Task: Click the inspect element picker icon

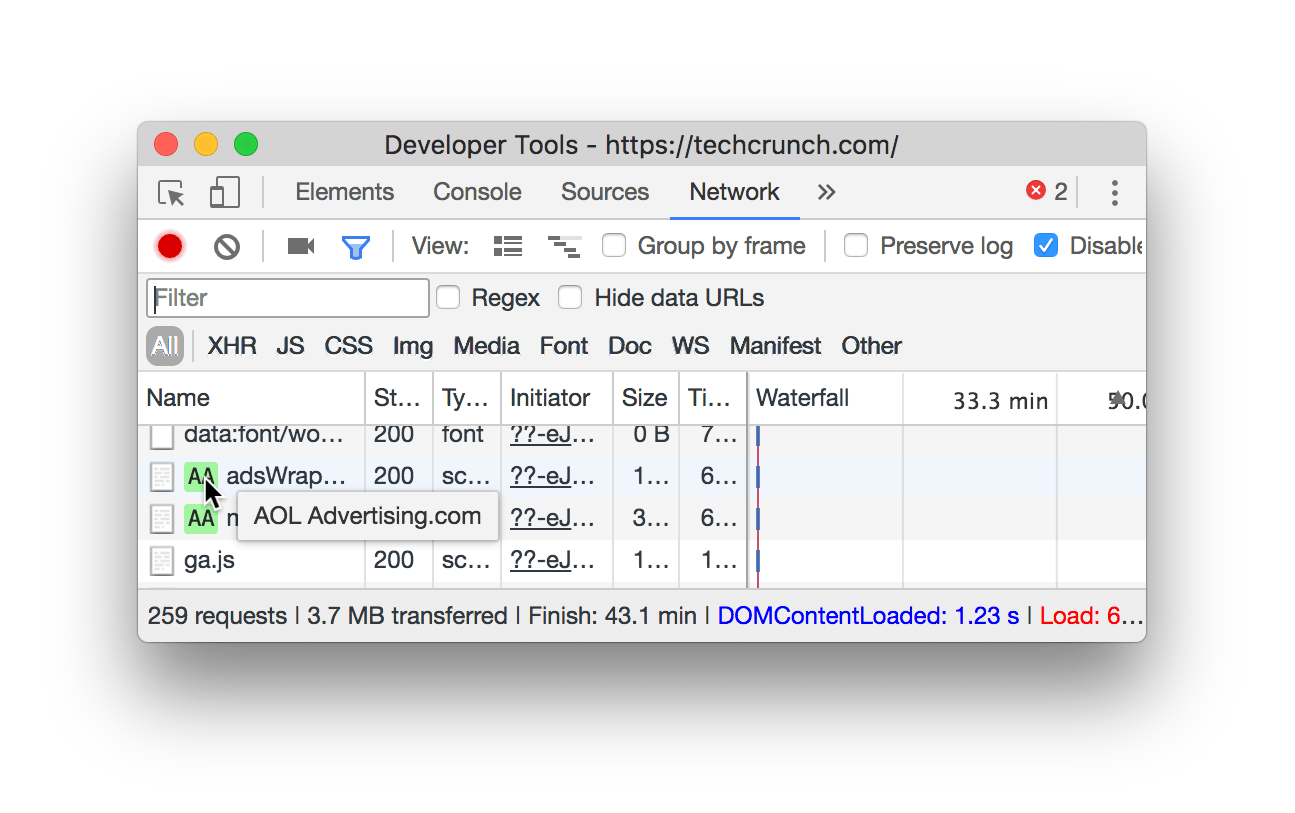Action: coord(172,193)
